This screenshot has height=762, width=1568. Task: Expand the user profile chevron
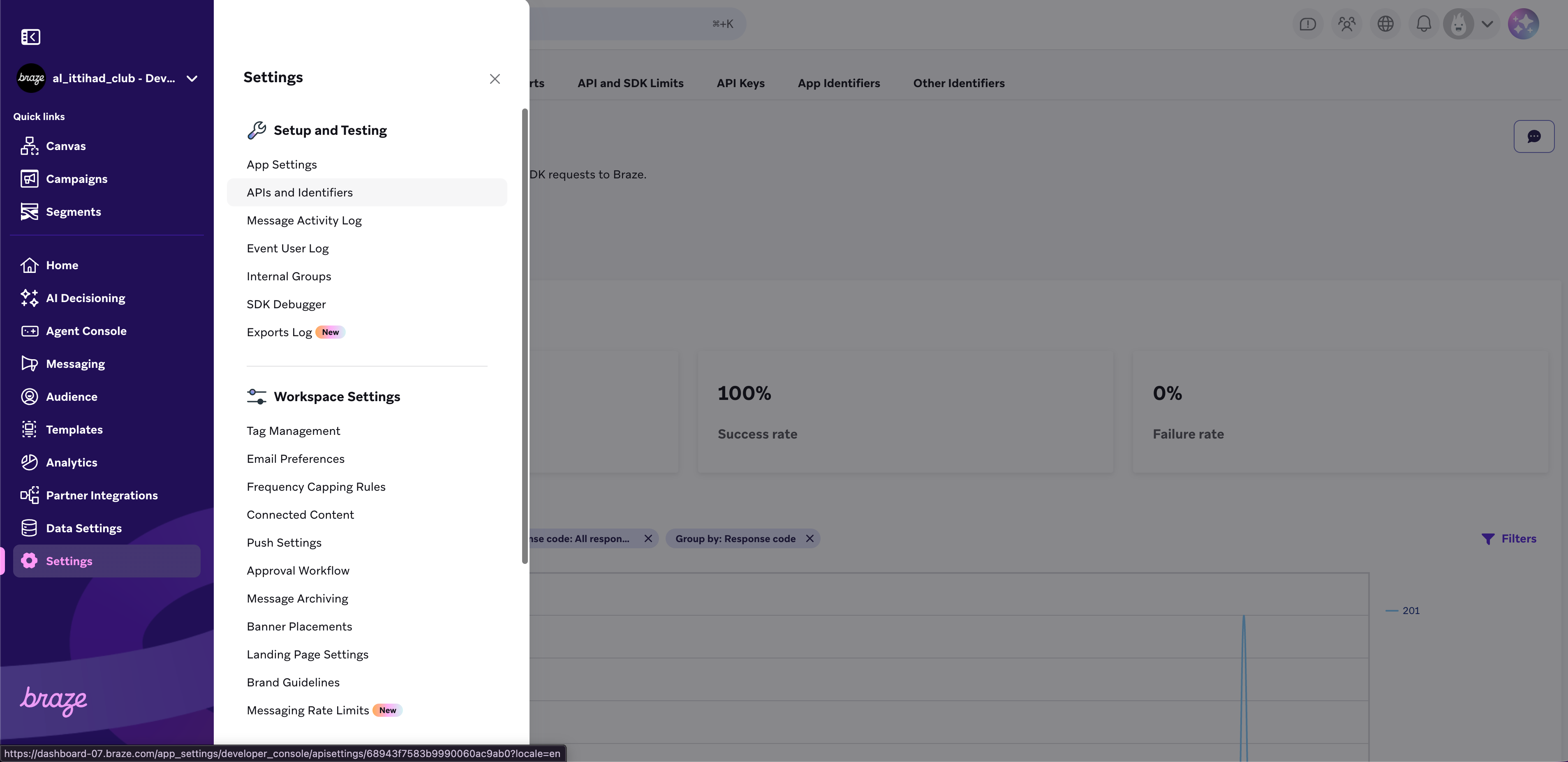[1487, 24]
